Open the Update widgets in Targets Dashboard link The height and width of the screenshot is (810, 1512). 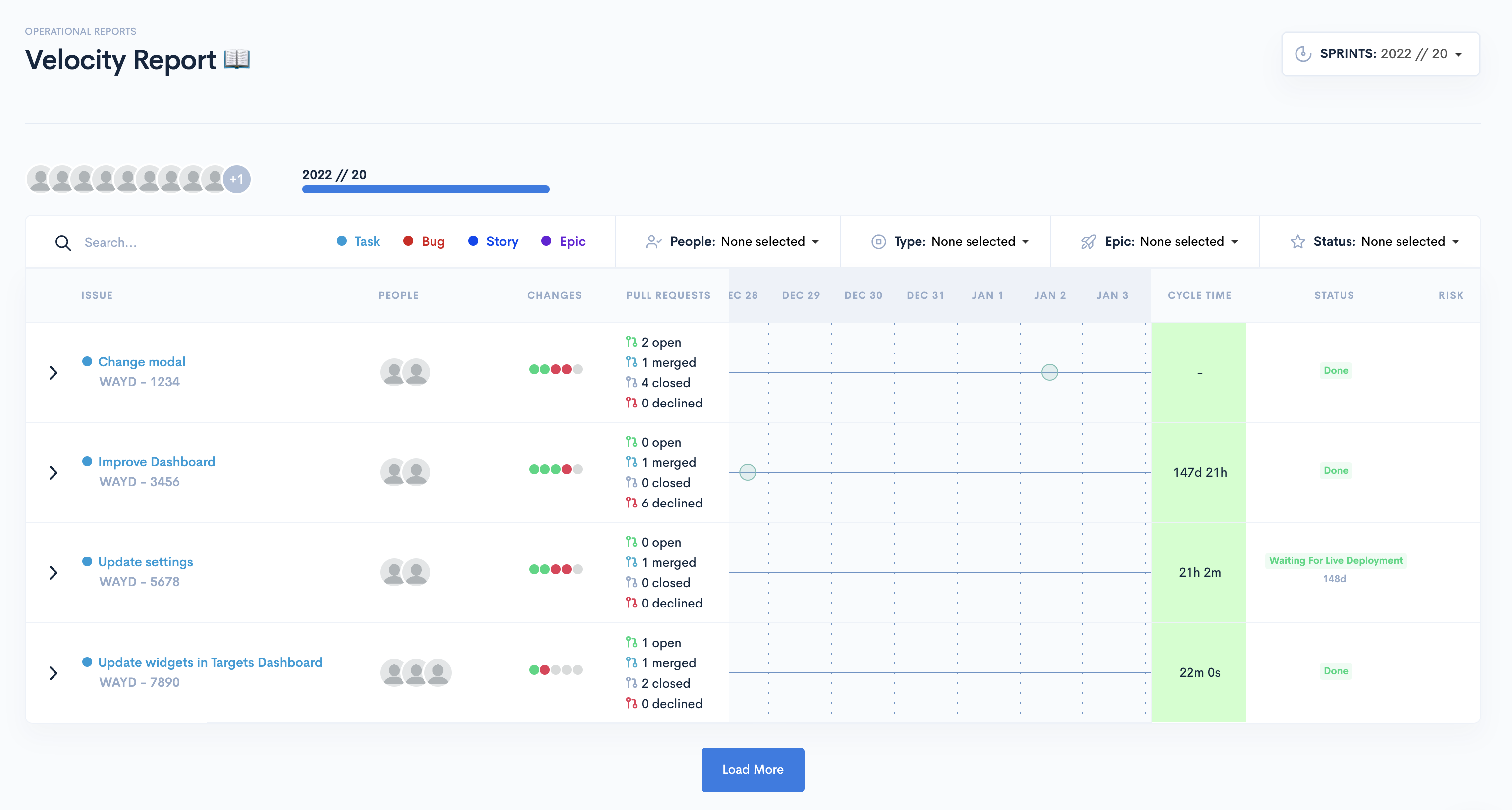(210, 662)
